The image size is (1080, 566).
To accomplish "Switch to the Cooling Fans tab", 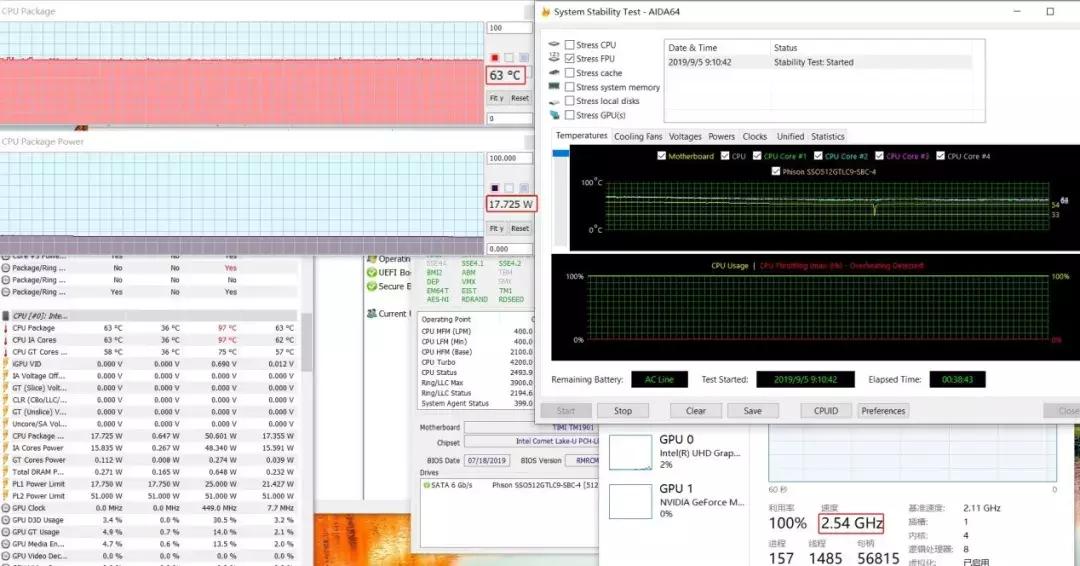I will [638, 136].
